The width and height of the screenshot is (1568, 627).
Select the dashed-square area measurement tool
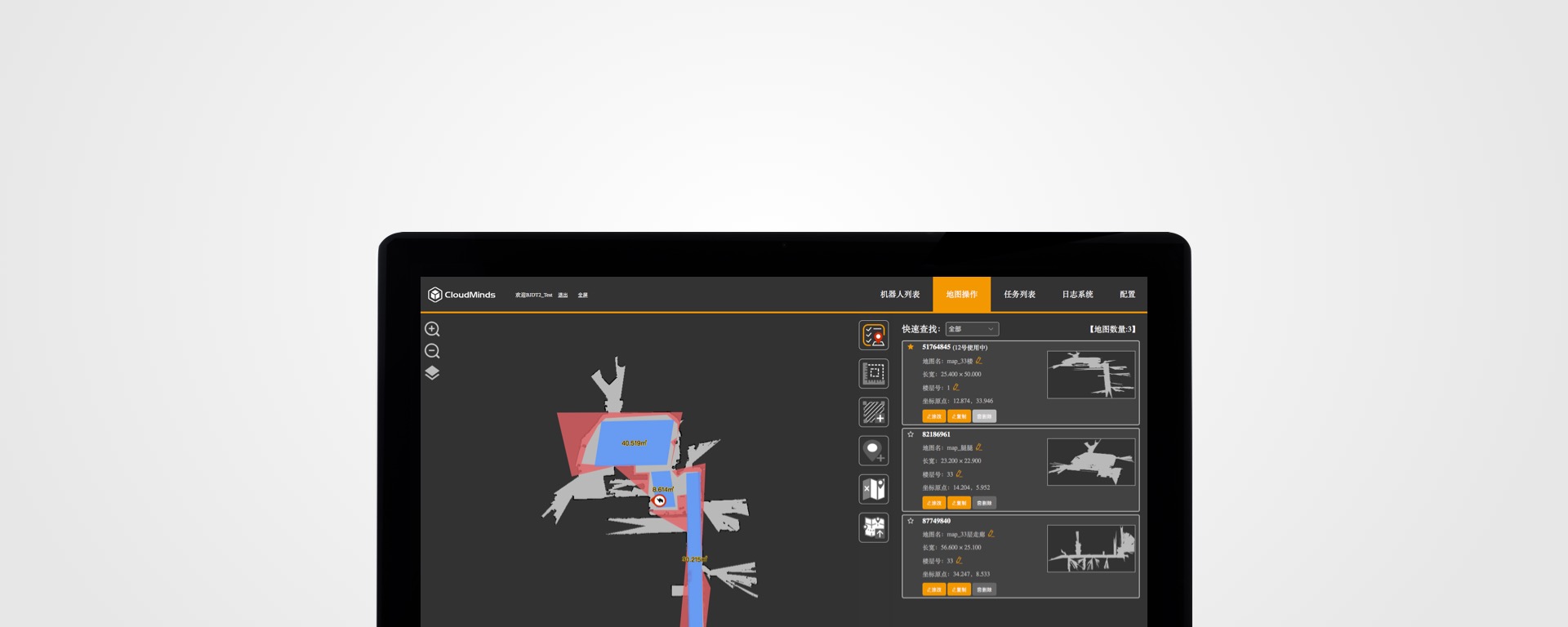click(873, 373)
